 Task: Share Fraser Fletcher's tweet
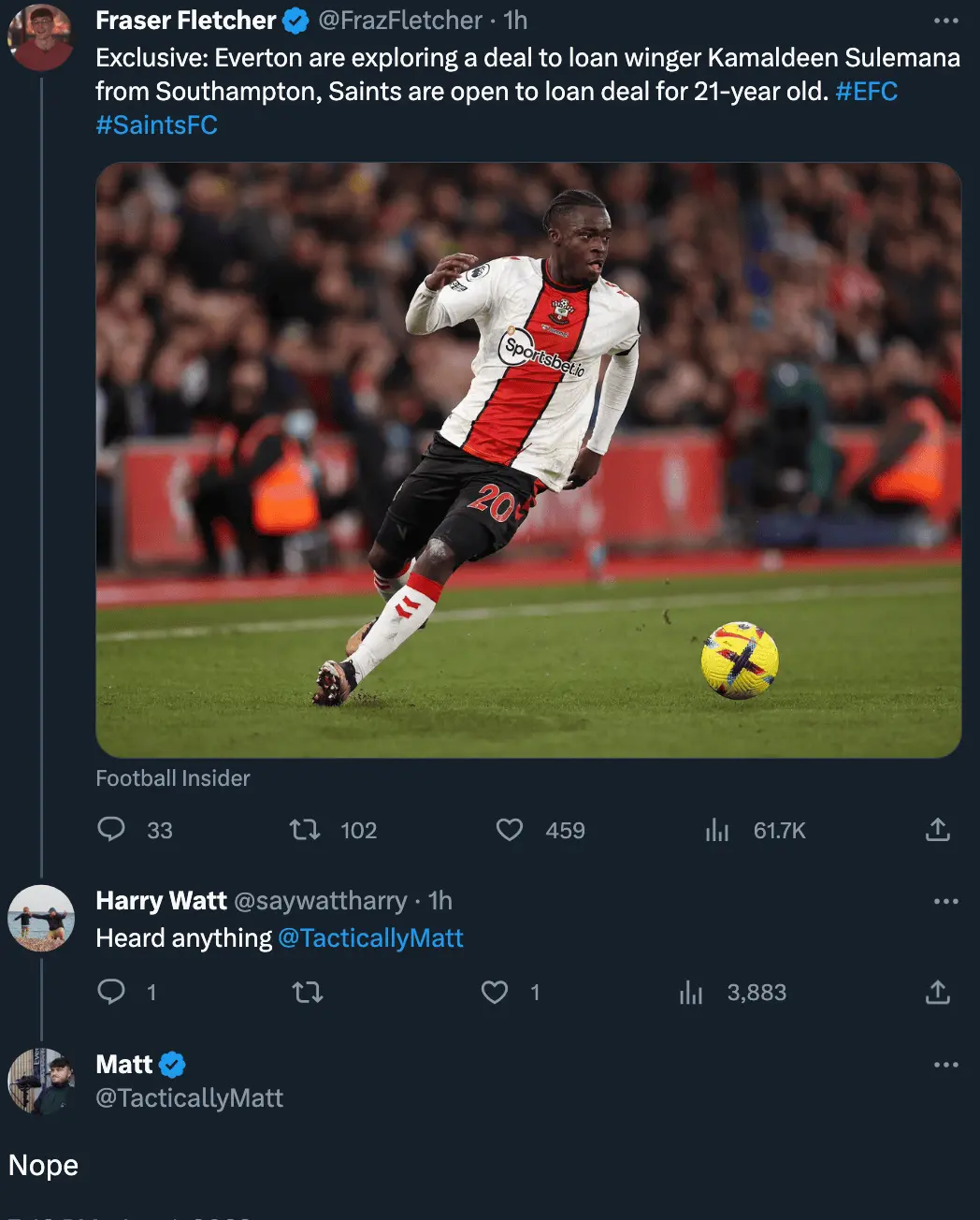938,830
